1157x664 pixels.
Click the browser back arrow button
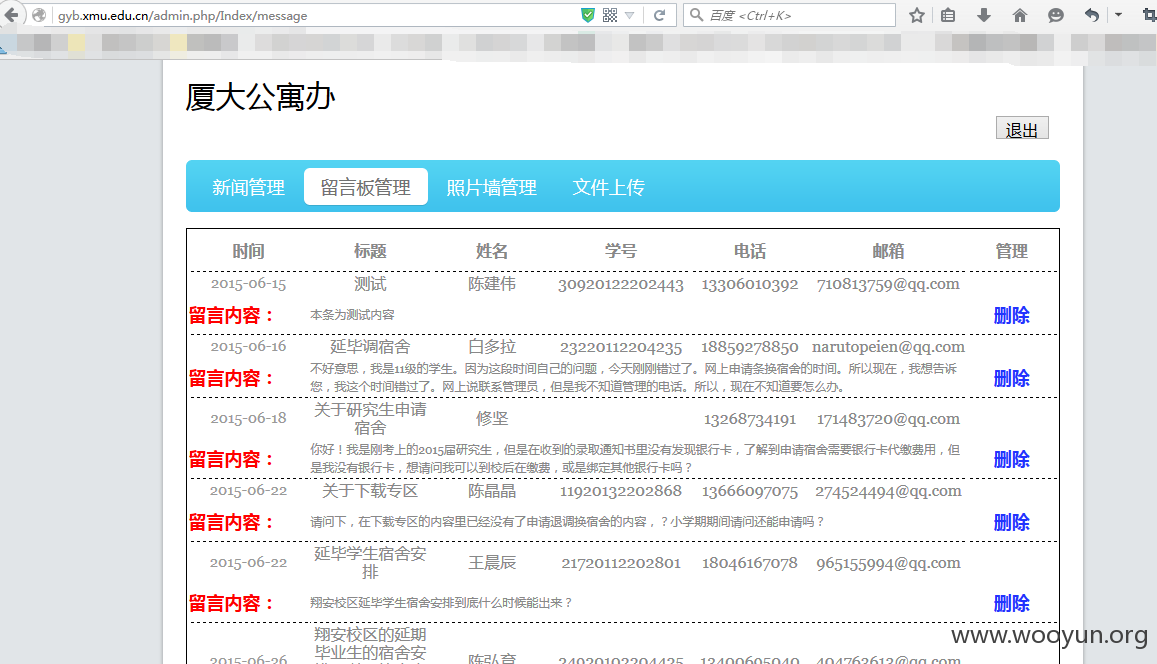[x=12, y=15]
